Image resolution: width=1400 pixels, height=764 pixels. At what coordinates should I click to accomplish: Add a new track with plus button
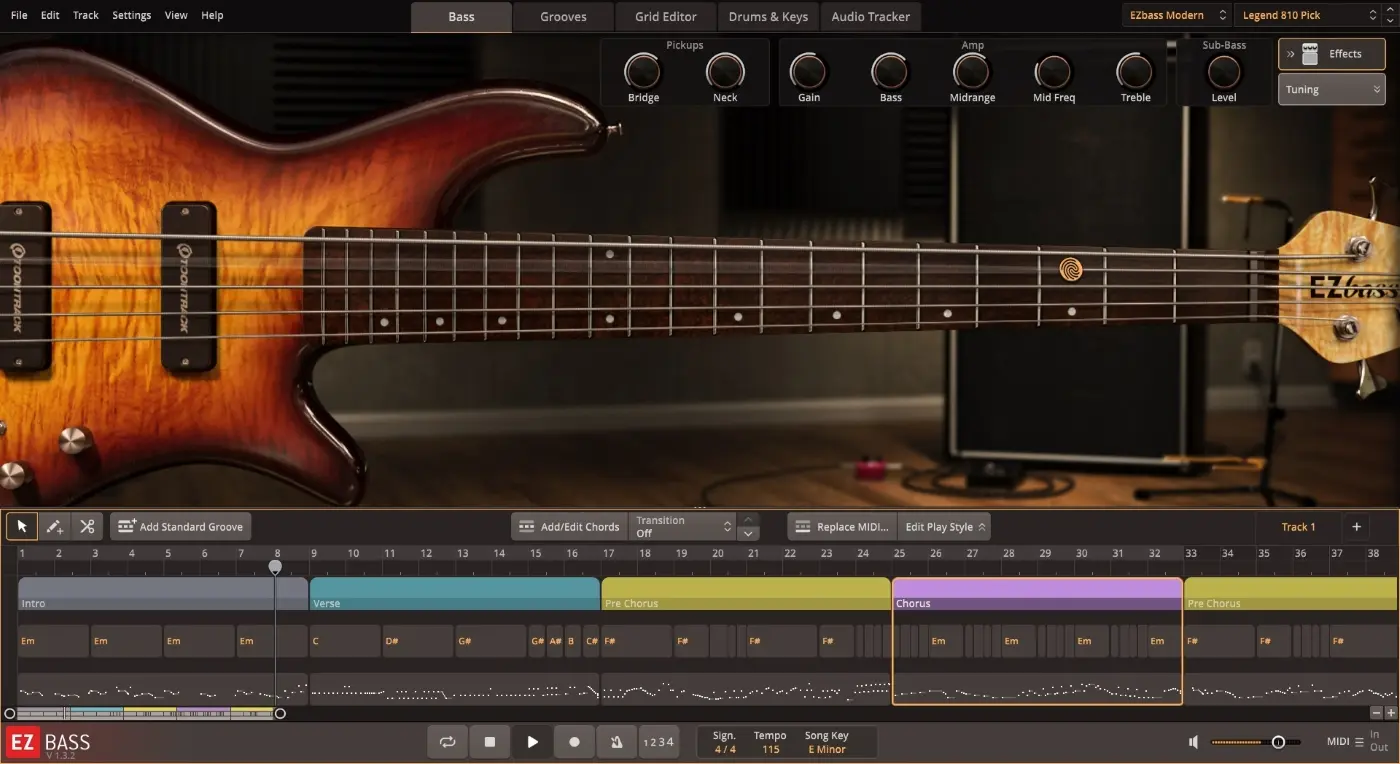click(x=1357, y=526)
